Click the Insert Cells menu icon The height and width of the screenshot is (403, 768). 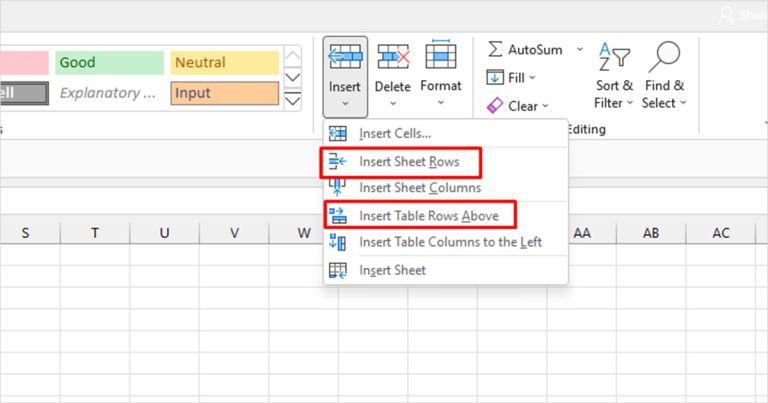coord(337,133)
